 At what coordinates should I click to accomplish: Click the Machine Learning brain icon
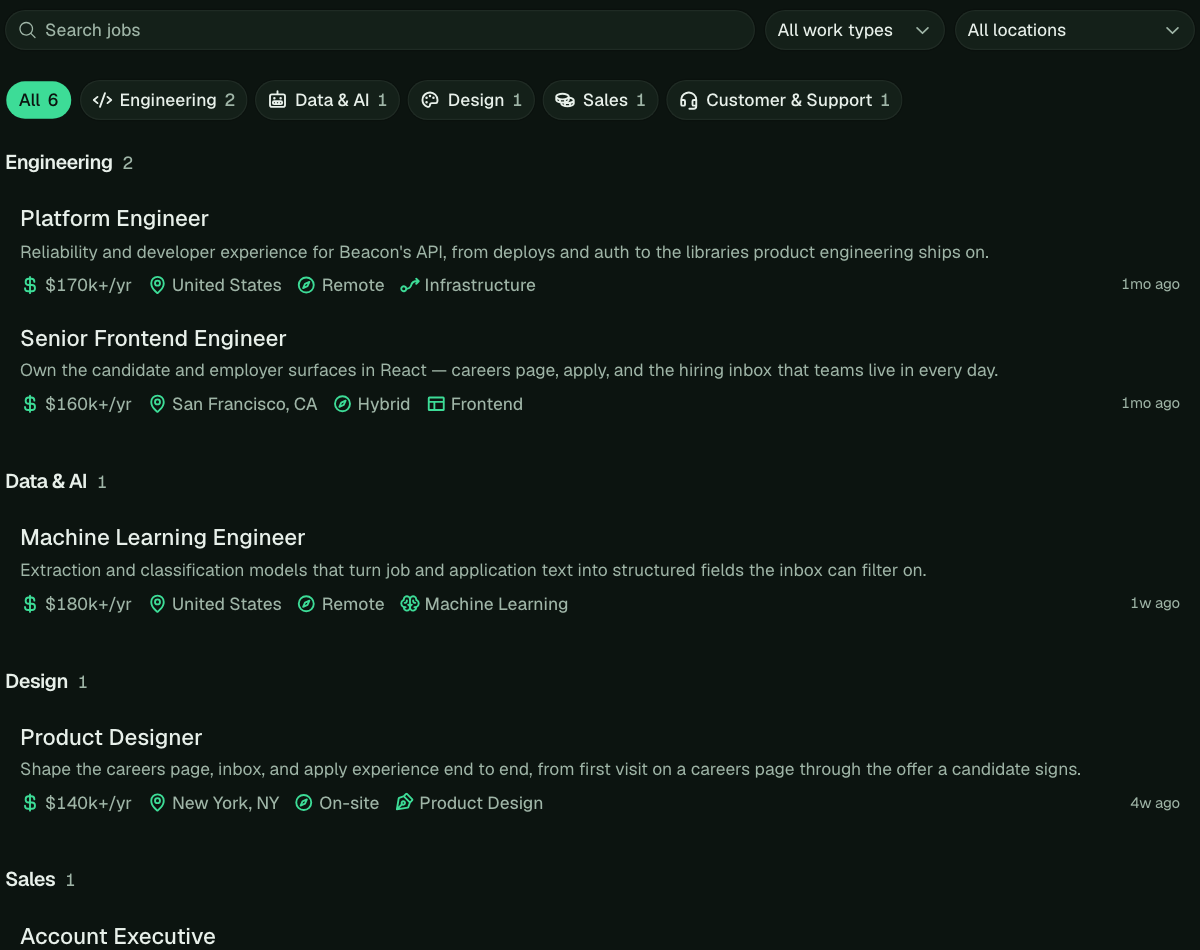coord(409,604)
